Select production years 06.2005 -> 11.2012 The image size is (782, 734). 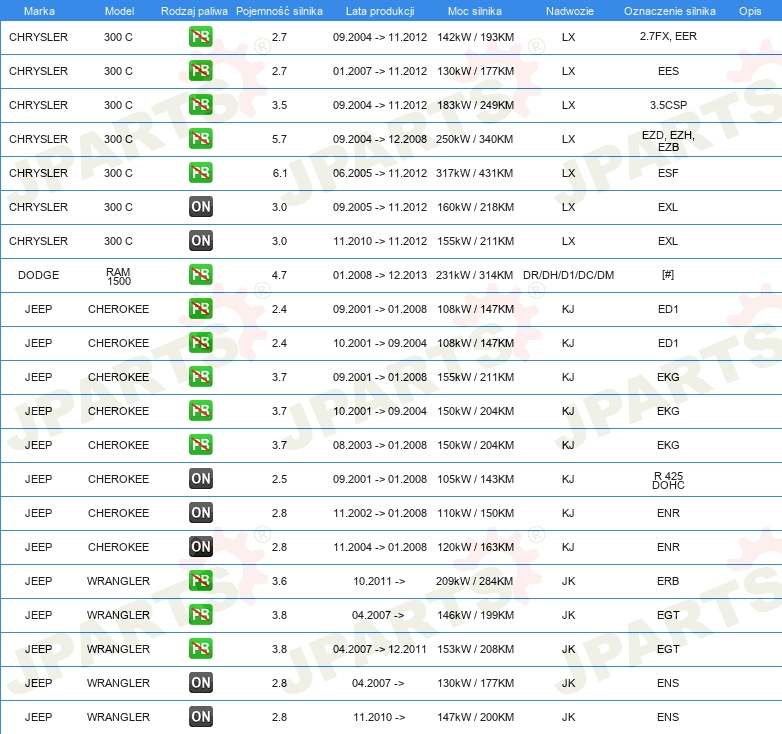point(380,173)
